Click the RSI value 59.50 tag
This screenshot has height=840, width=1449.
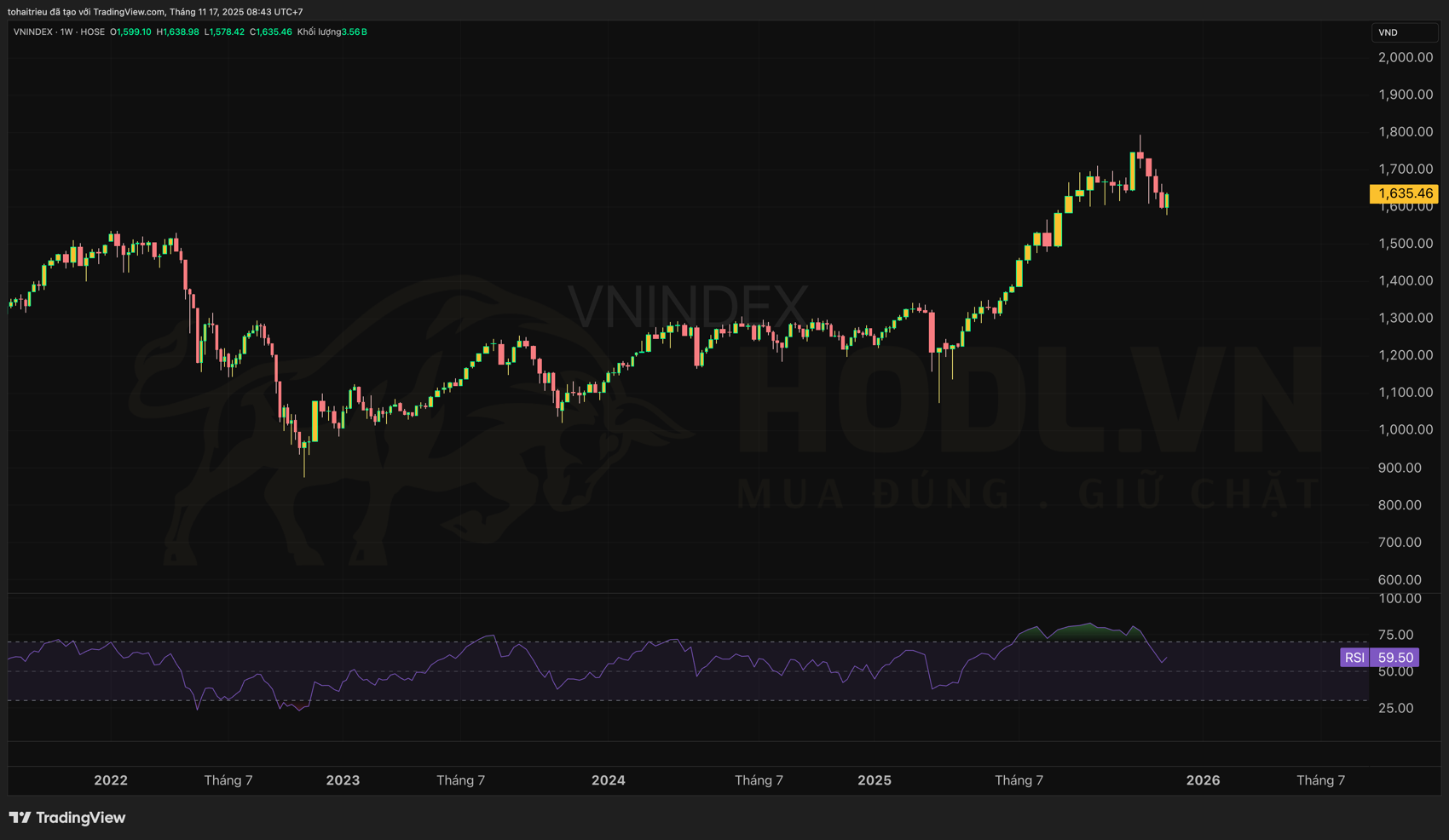click(1395, 658)
